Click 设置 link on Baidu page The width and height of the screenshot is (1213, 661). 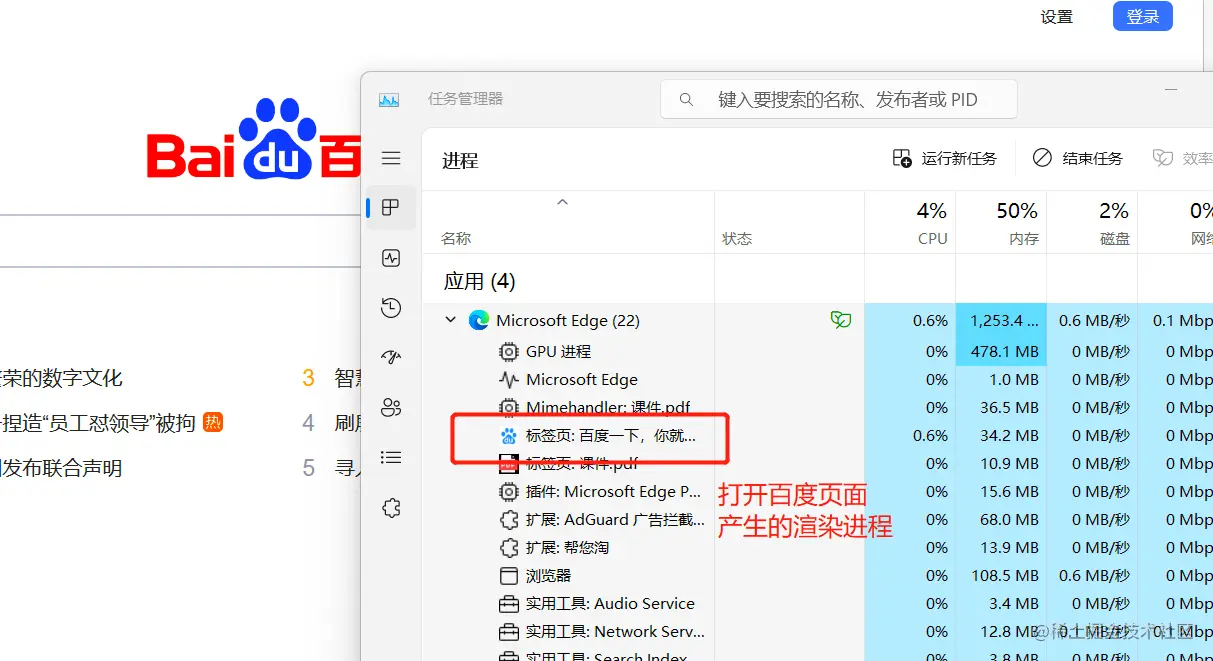1056,16
